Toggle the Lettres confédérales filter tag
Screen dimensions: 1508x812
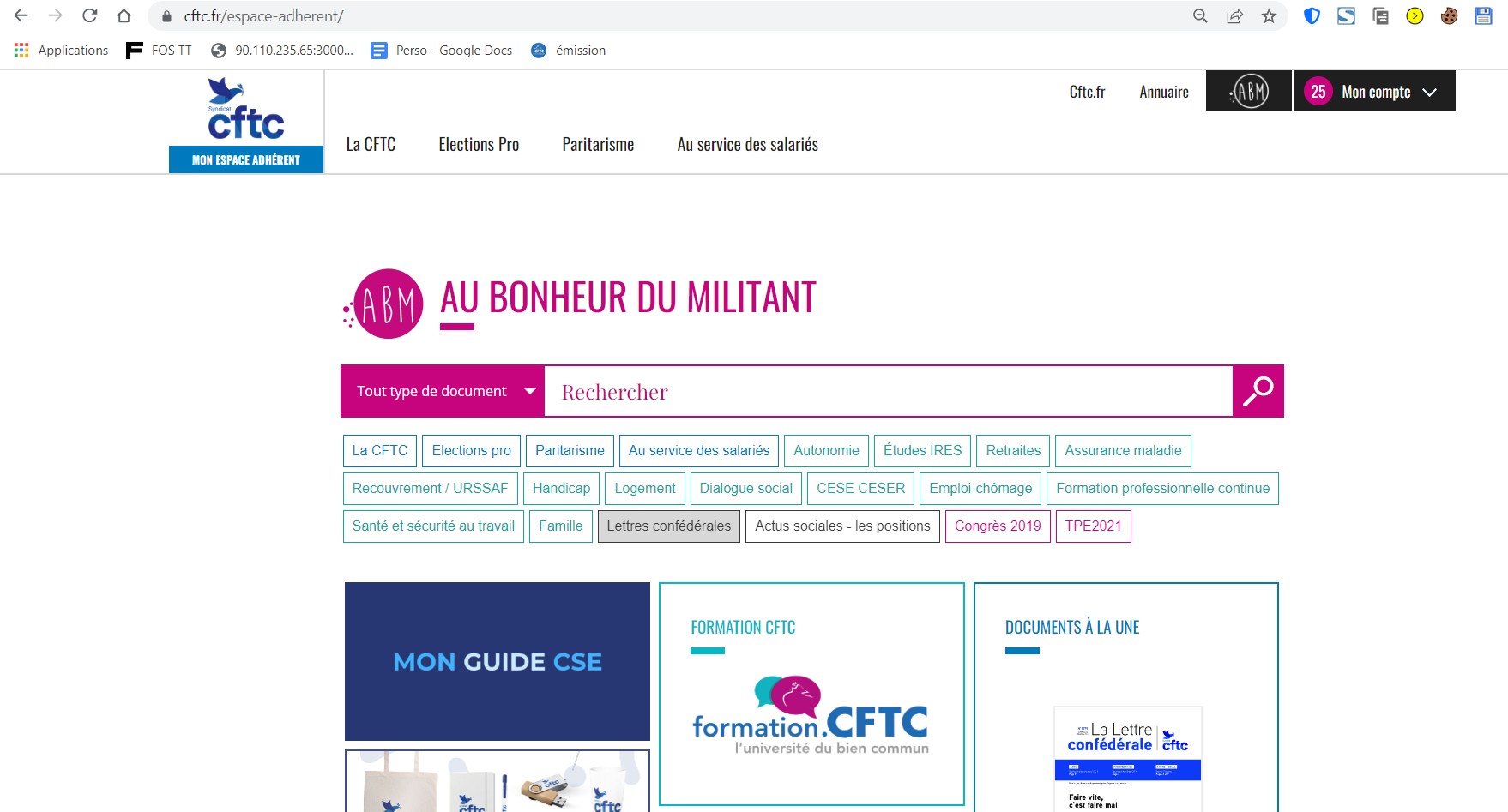[x=668, y=526]
